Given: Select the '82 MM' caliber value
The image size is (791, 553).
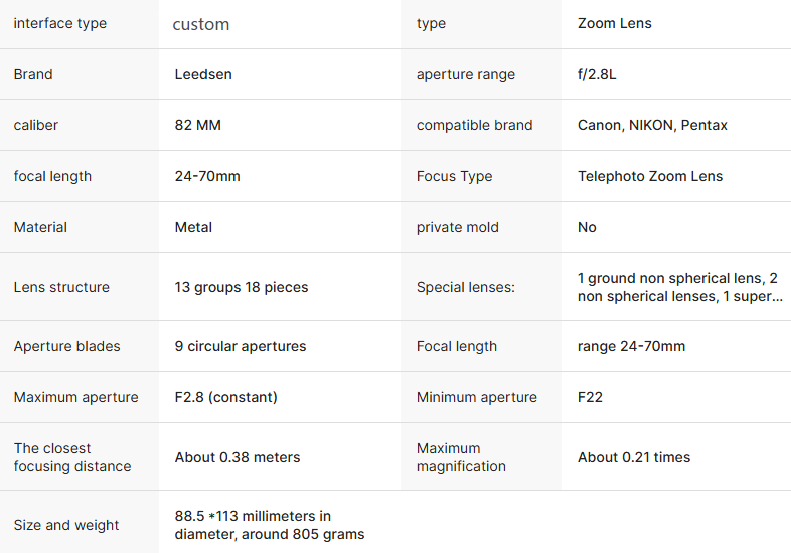Looking at the screenshot, I should (198, 125).
